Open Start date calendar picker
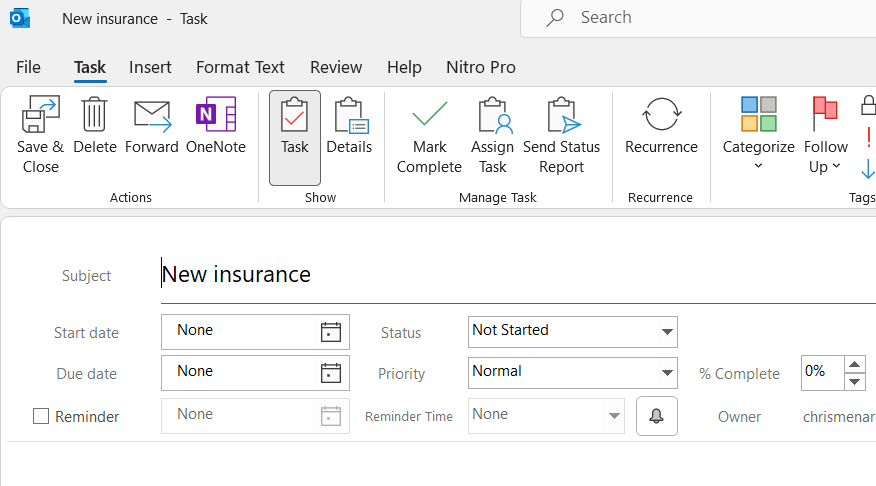 point(331,332)
